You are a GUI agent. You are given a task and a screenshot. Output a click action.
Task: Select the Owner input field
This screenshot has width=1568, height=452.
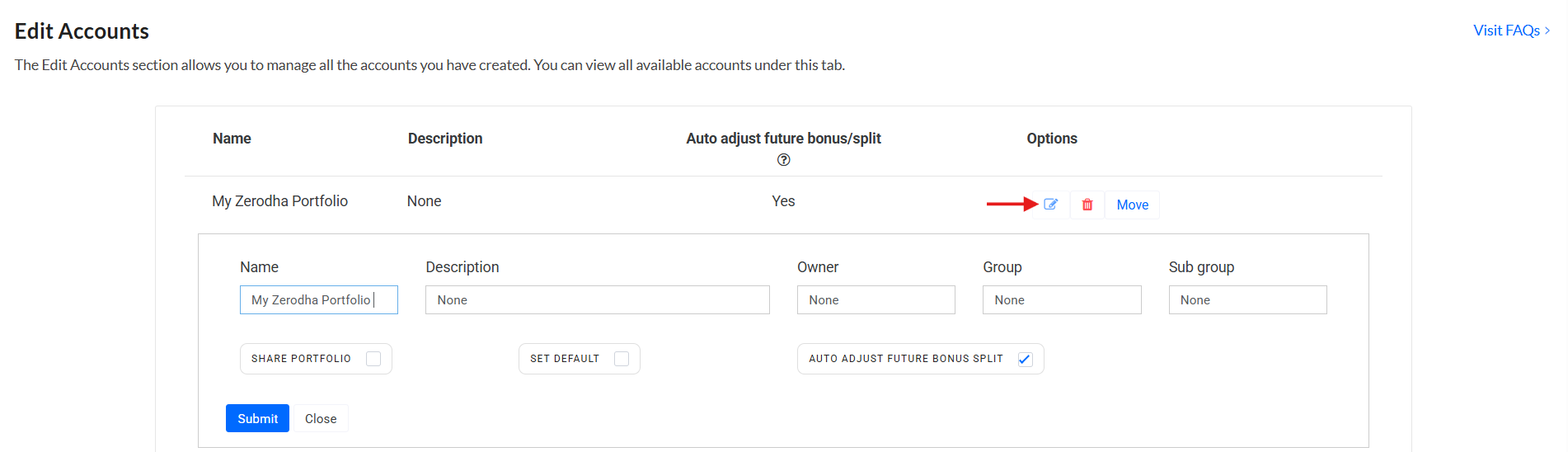[876, 300]
